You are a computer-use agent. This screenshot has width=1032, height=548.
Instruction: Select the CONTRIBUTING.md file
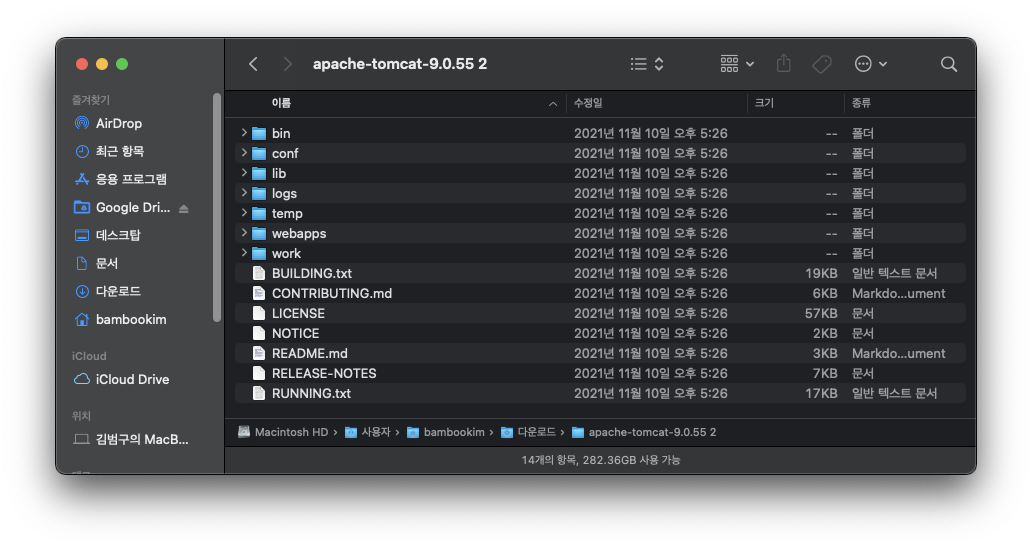(600, 293)
